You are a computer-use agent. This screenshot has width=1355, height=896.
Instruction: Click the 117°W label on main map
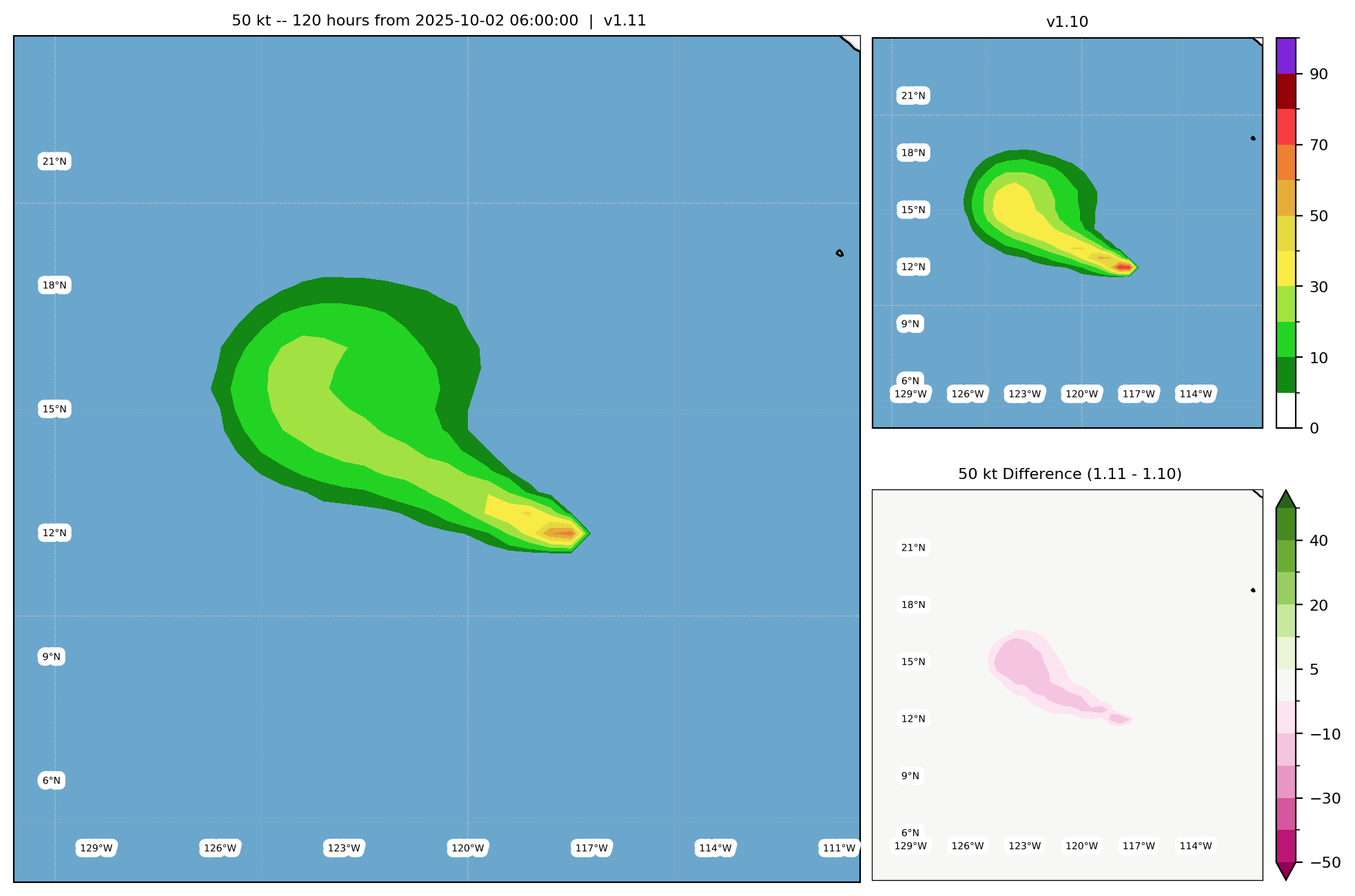[592, 848]
